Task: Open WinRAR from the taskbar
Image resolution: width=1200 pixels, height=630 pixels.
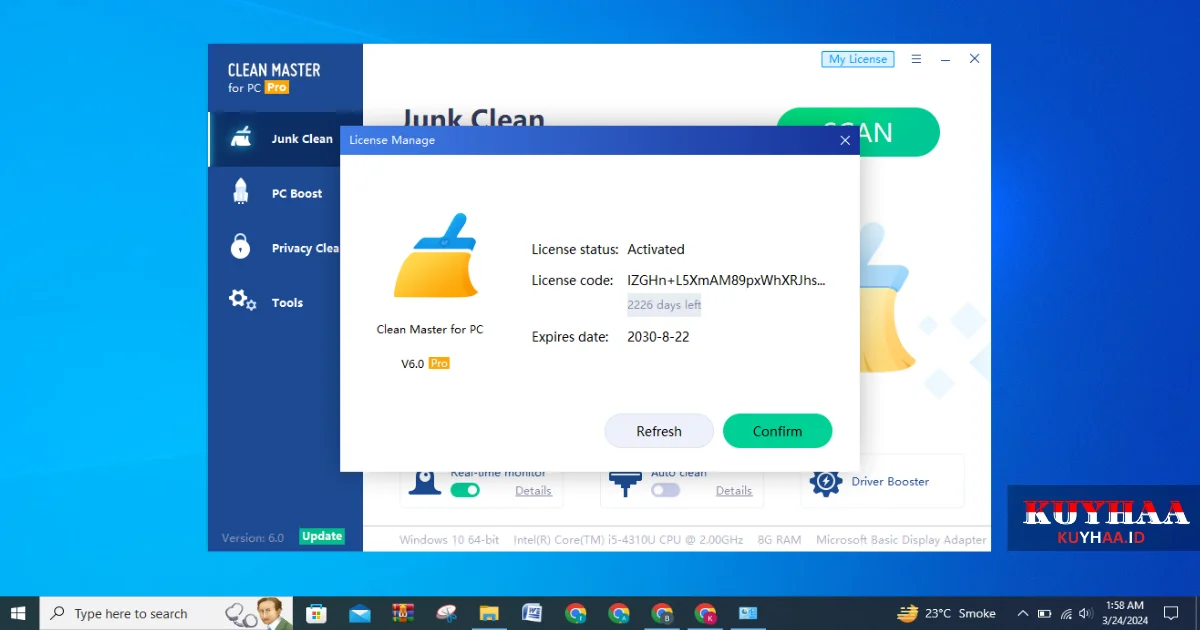Action: pyautogui.click(x=403, y=613)
